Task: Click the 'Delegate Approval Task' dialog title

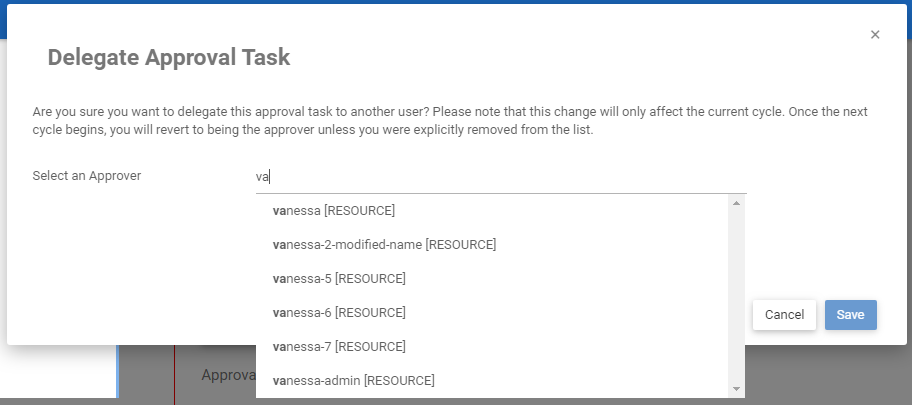Action: click(169, 58)
